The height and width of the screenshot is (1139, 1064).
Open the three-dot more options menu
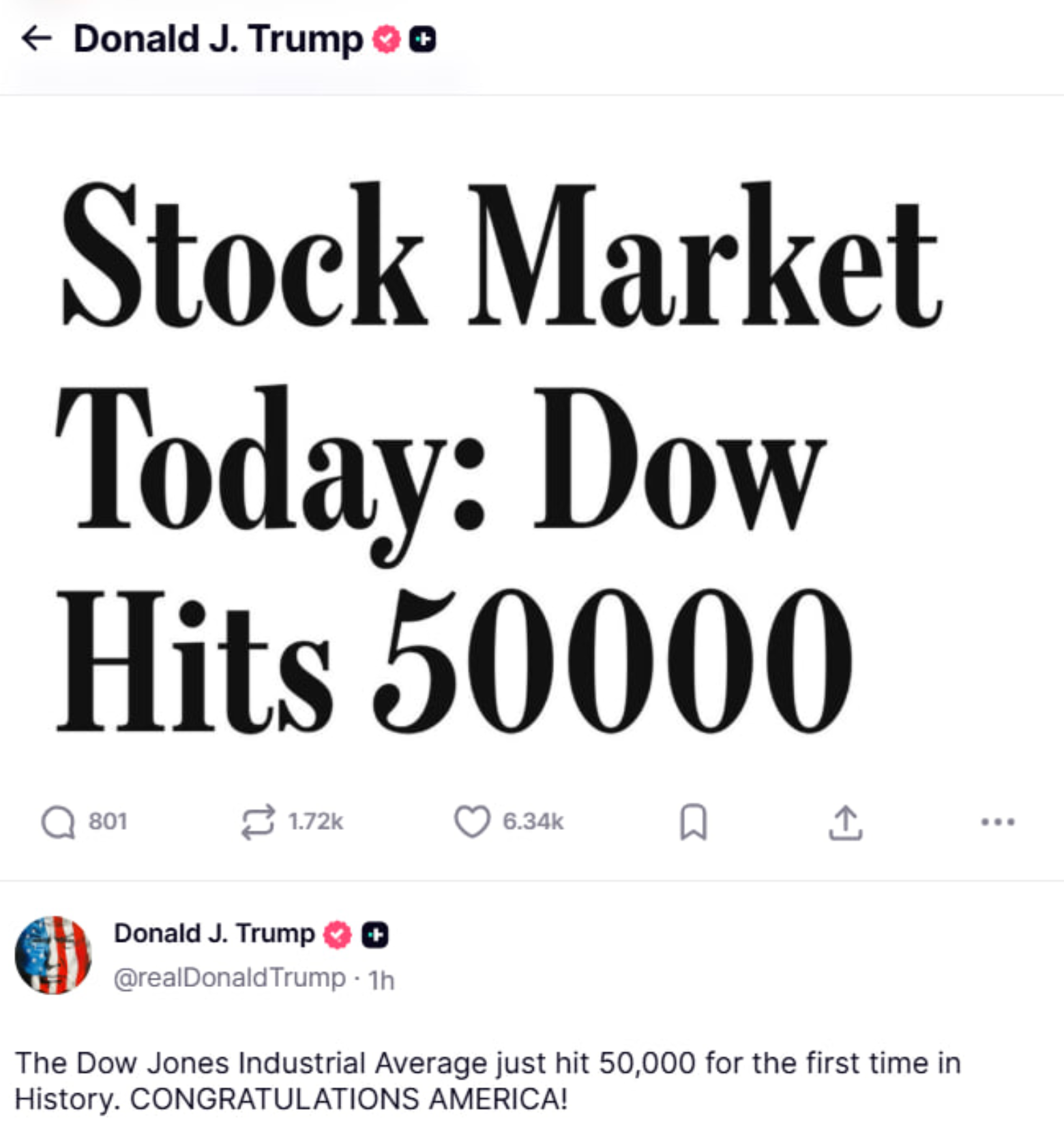coord(998,822)
